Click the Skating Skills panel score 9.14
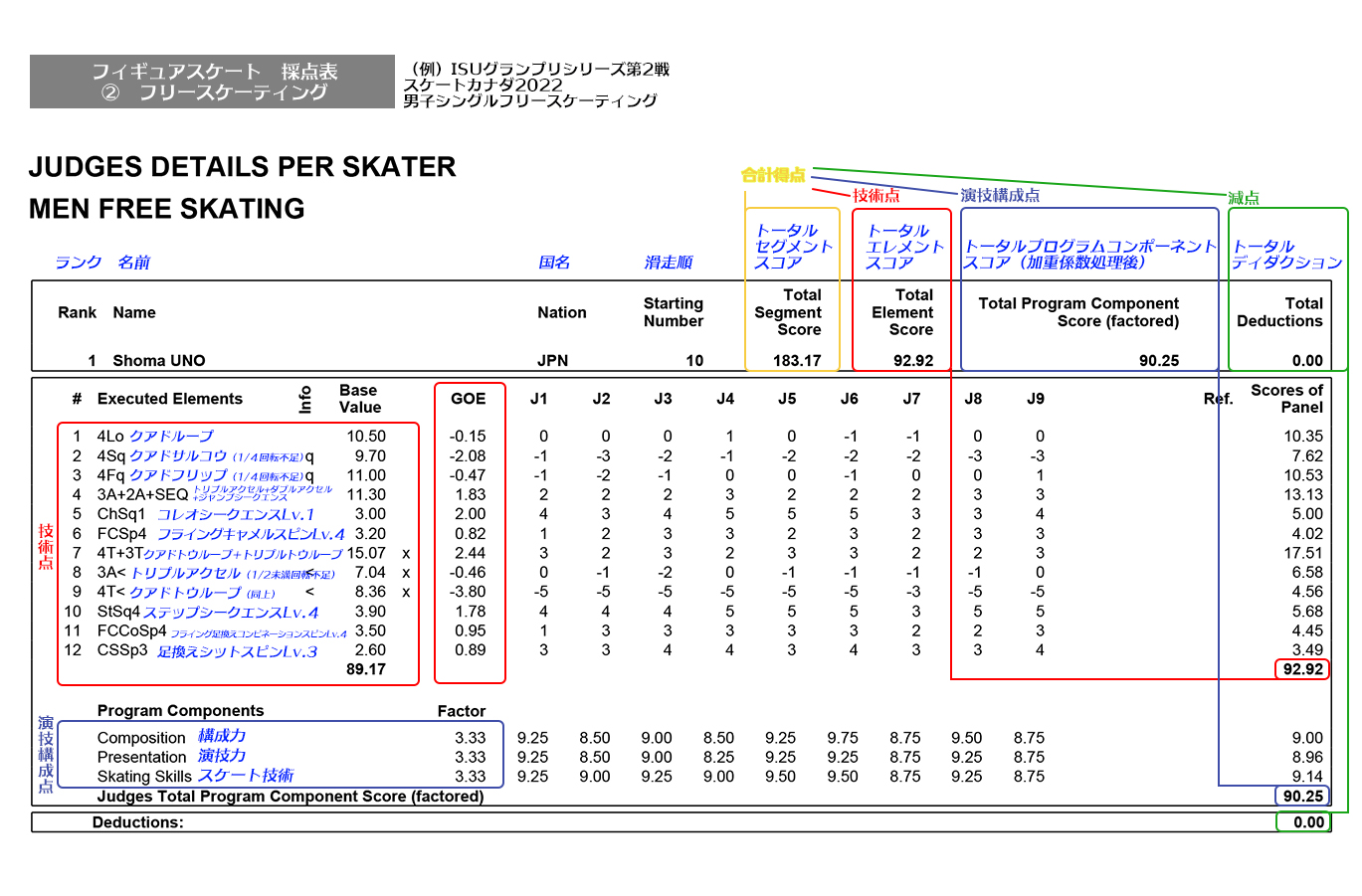This screenshot has height=896, width=1362. tap(1307, 777)
